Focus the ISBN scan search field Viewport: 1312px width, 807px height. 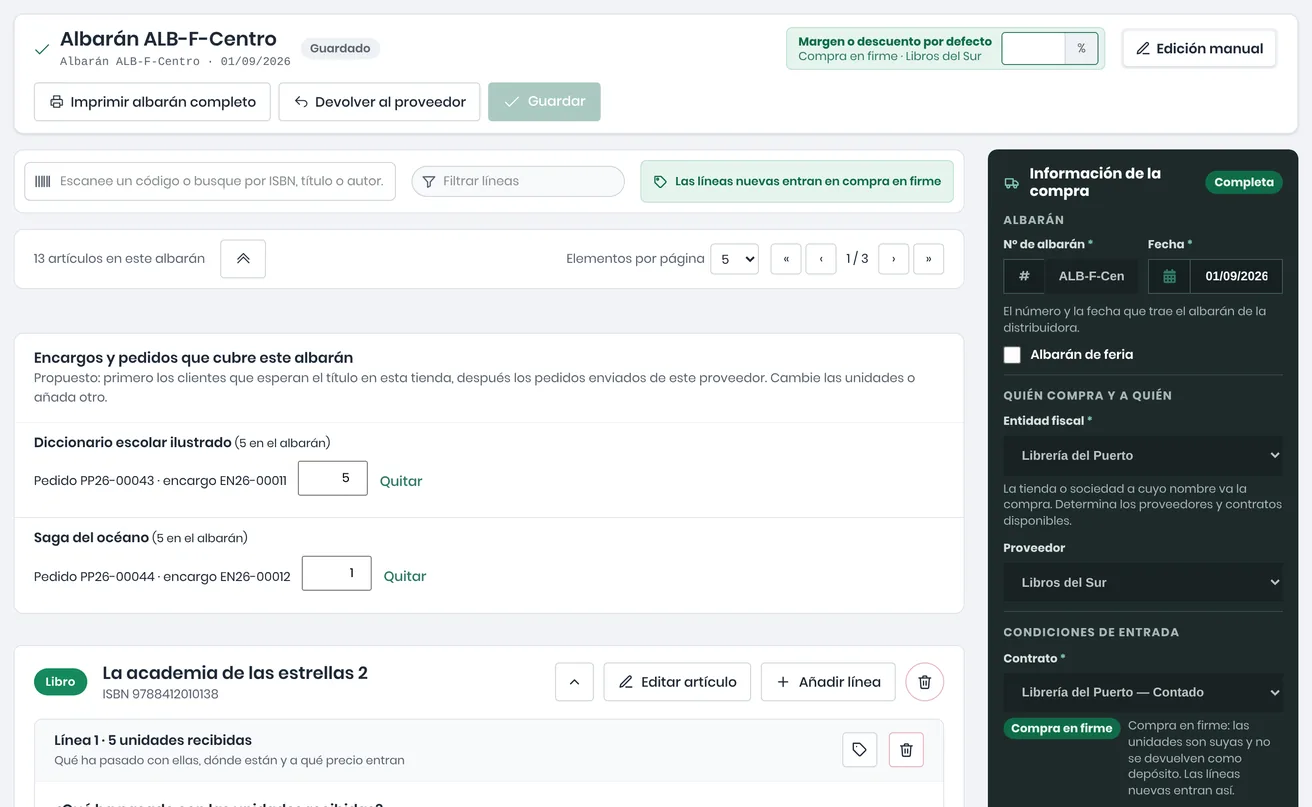click(210, 181)
